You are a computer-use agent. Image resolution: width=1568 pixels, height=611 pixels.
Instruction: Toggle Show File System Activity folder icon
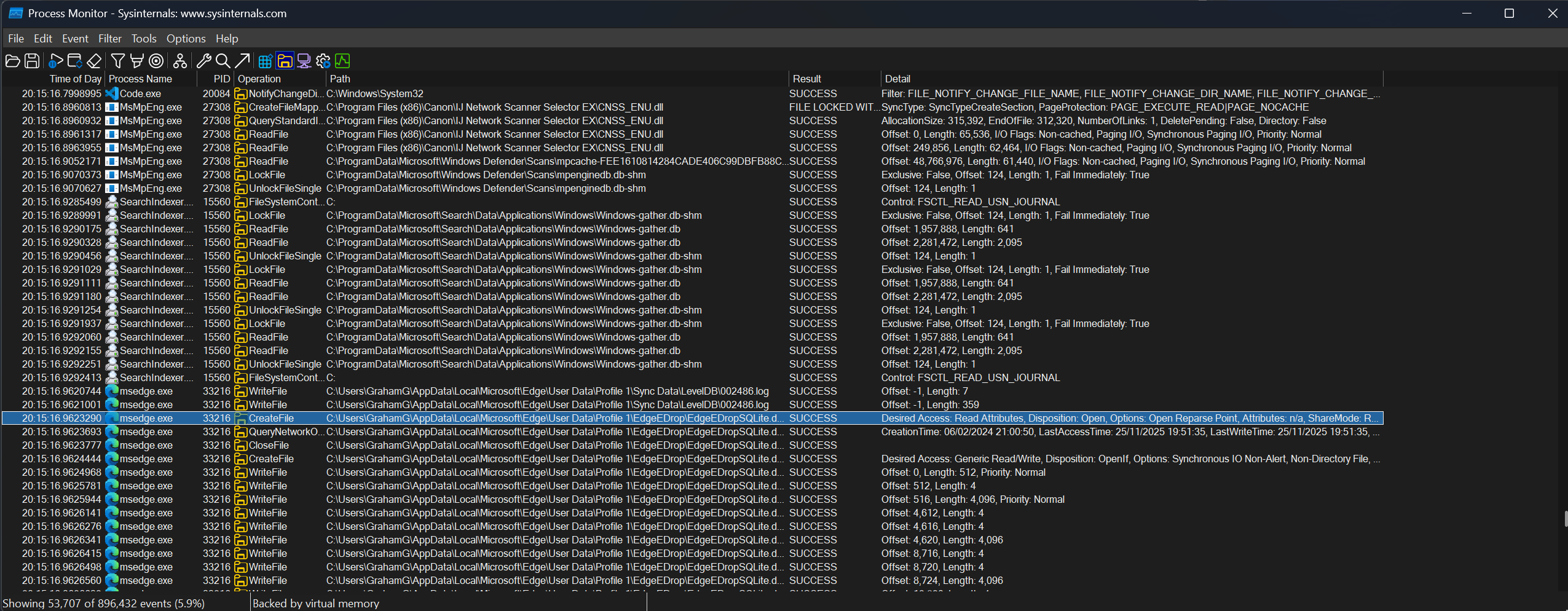[x=285, y=61]
